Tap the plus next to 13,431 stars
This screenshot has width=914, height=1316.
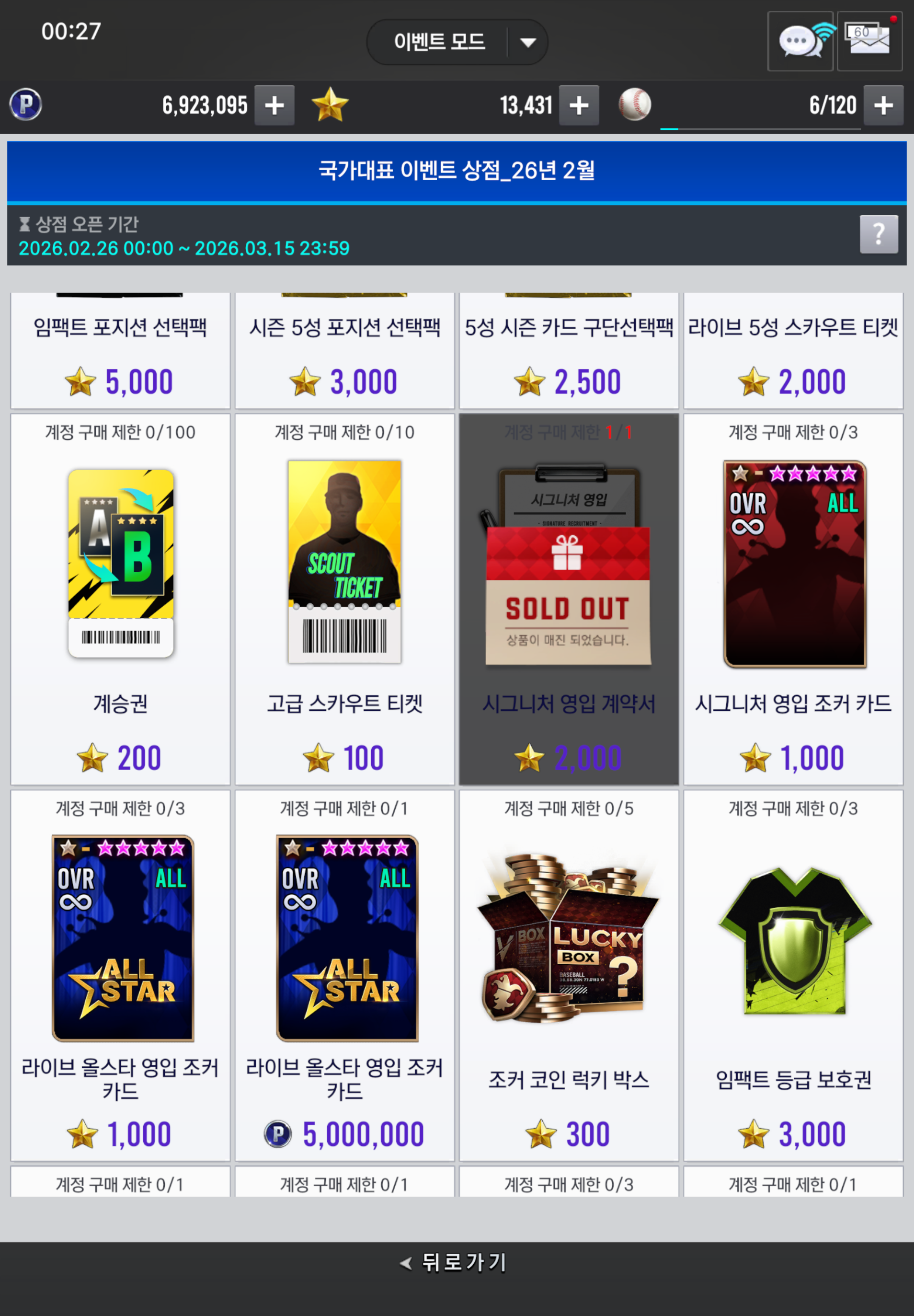[579, 105]
